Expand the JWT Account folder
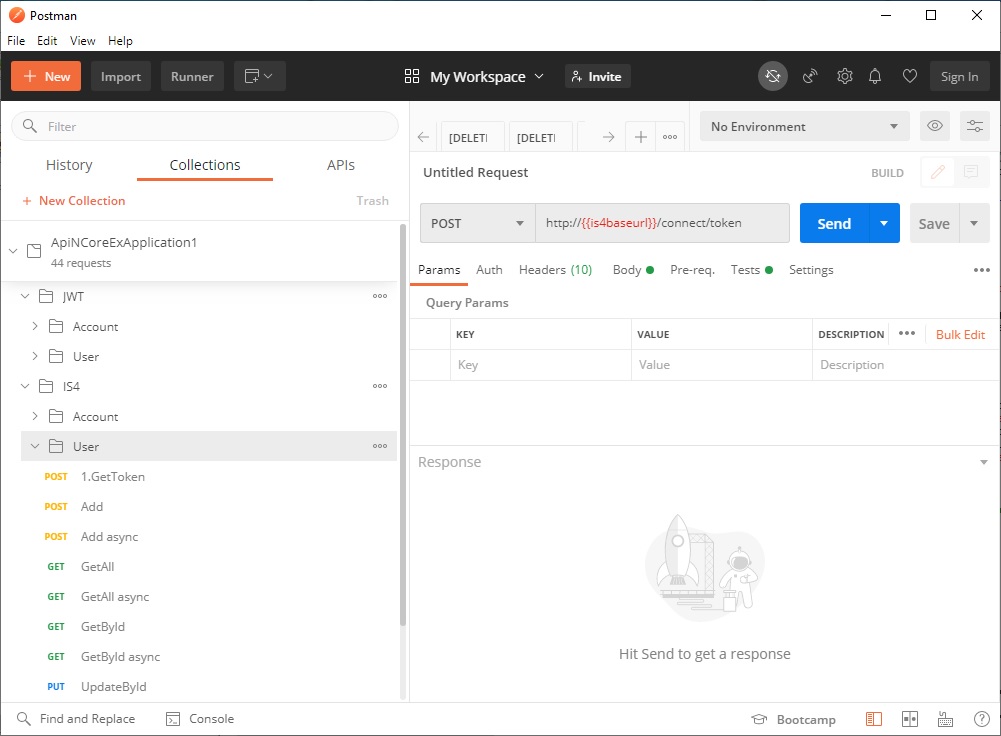This screenshot has width=1001, height=736. pyautogui.click(x=35, y=326)
